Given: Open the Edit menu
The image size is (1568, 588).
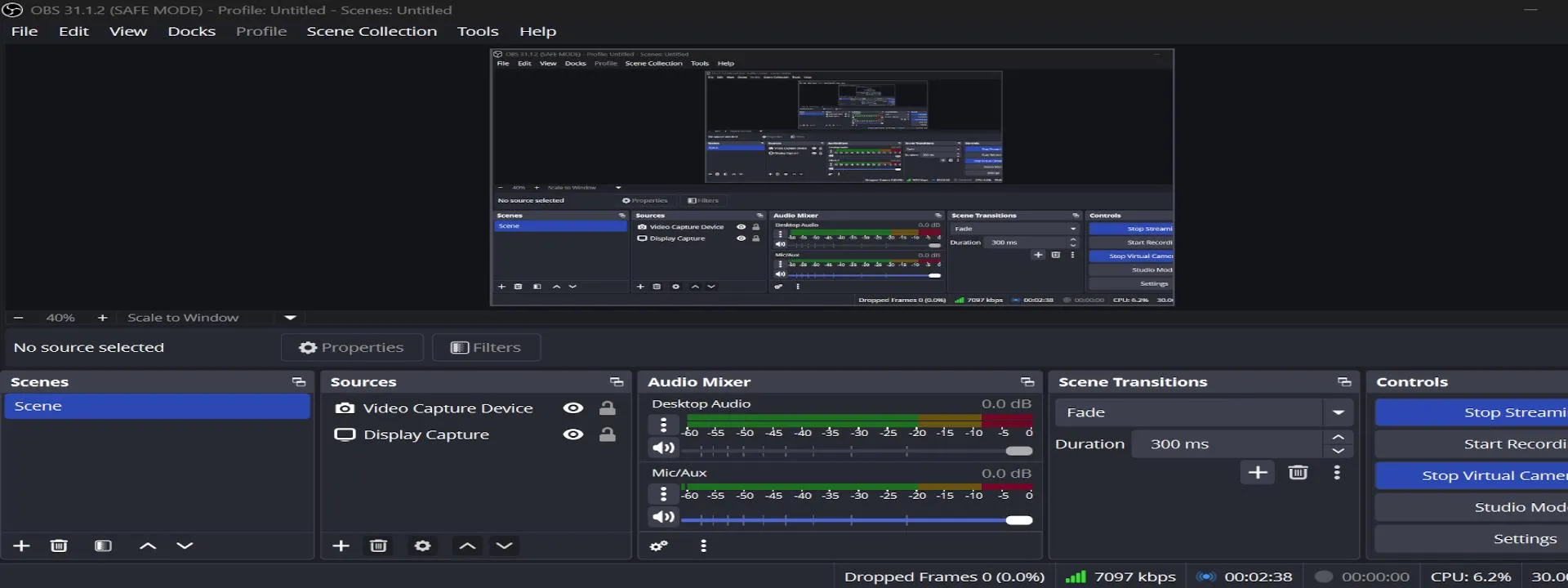Looking at the screenshot, I should (73, 31).
